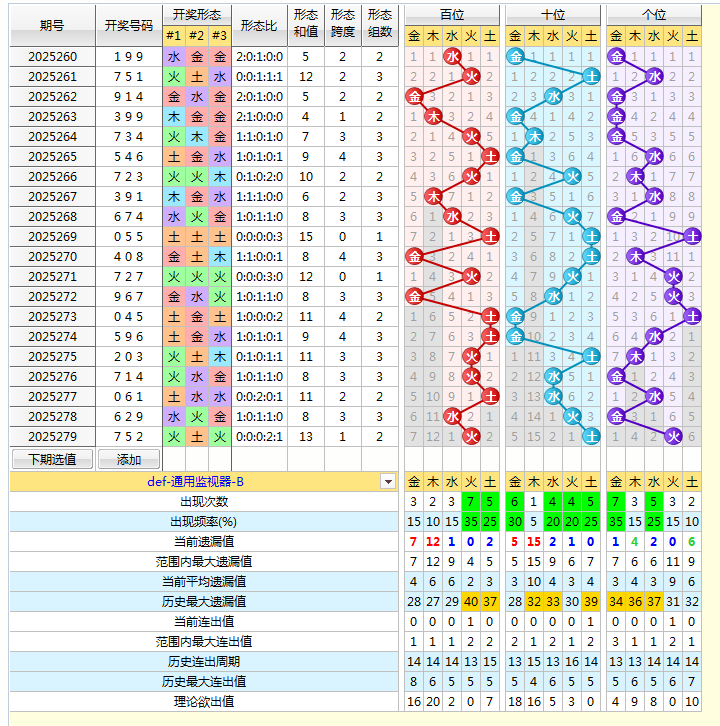Click the red 木 ball in row 2025263

pos(433,116)
